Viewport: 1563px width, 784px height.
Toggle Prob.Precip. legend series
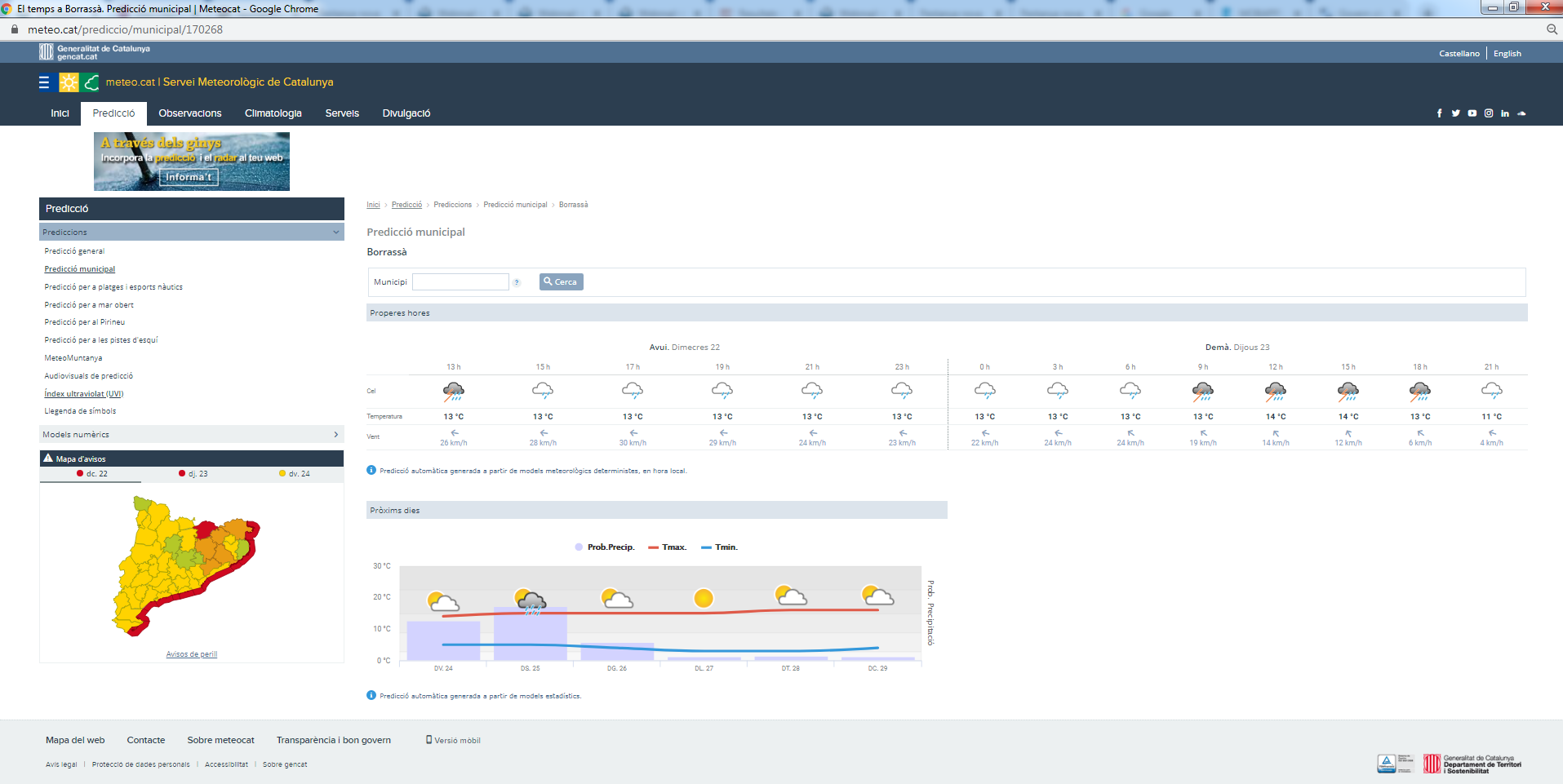point(605,547)
